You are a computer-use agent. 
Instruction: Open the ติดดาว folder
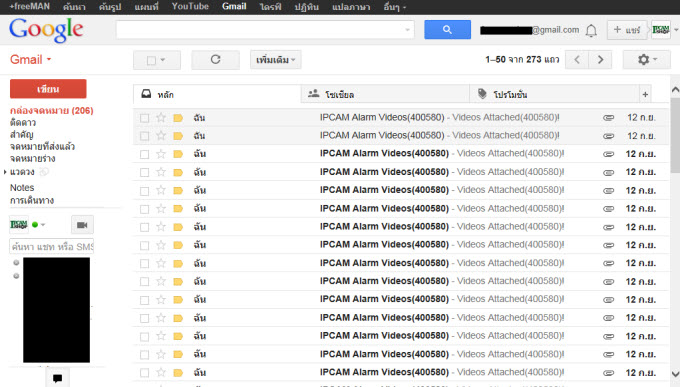click(23, 123)
